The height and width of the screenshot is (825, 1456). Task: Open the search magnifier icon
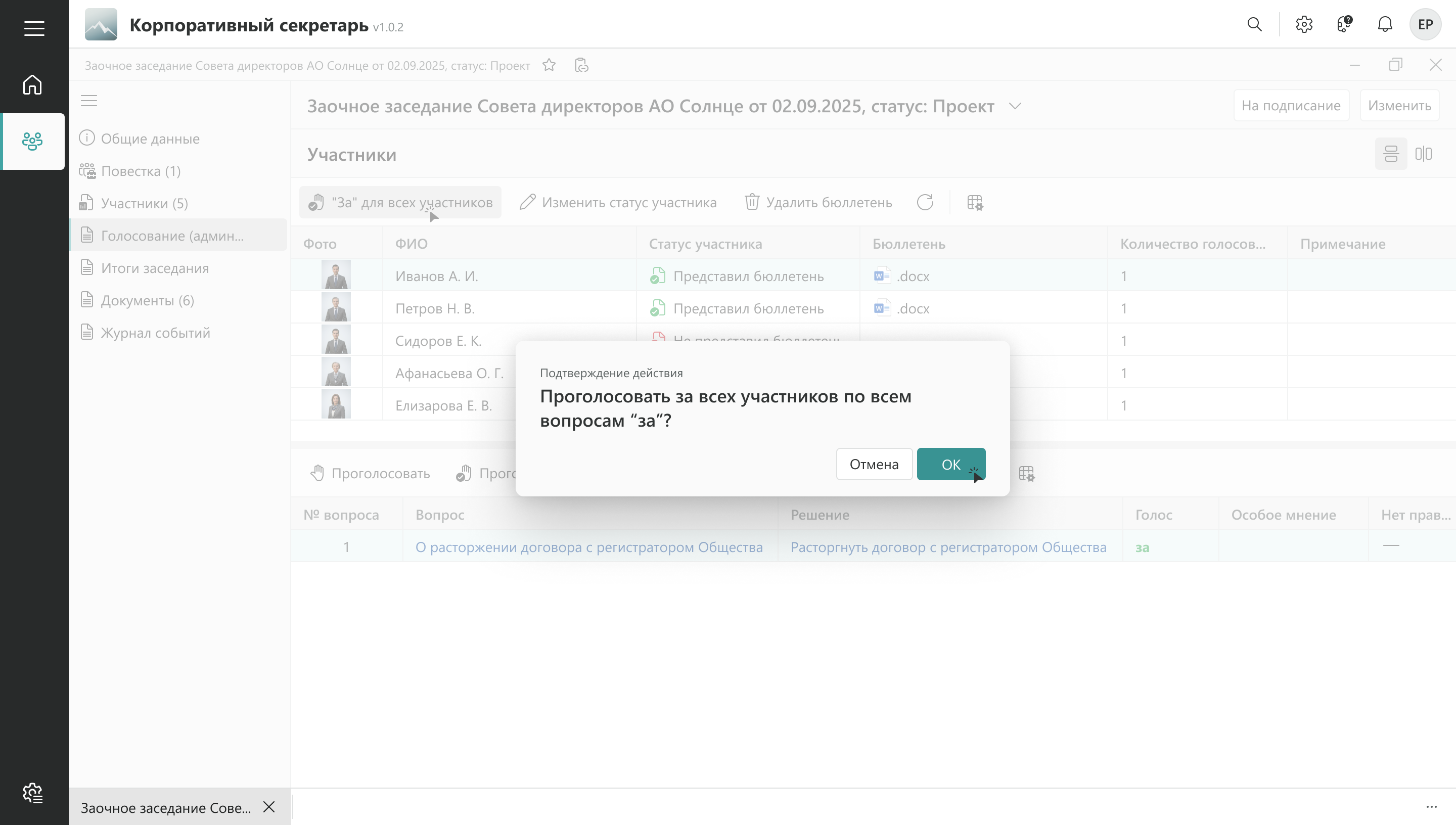coord(1254,24)
